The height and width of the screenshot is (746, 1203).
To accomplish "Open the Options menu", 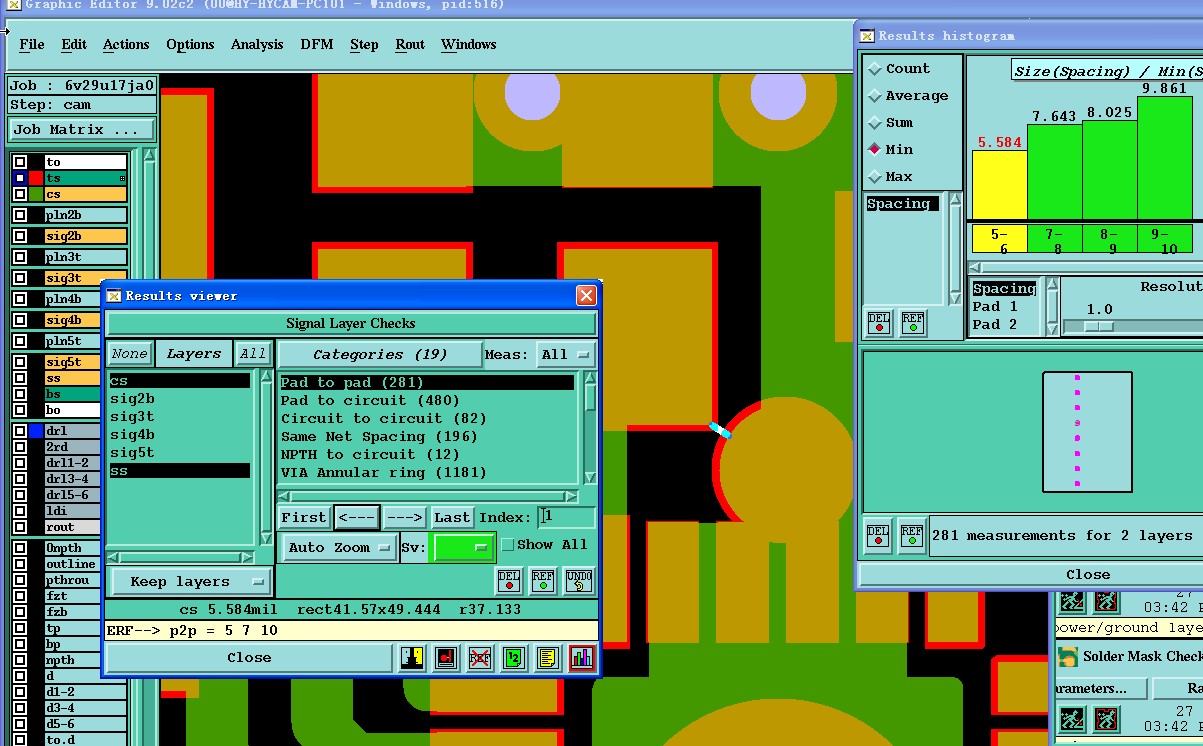I will pyautogui.click(x=190, y=44).
